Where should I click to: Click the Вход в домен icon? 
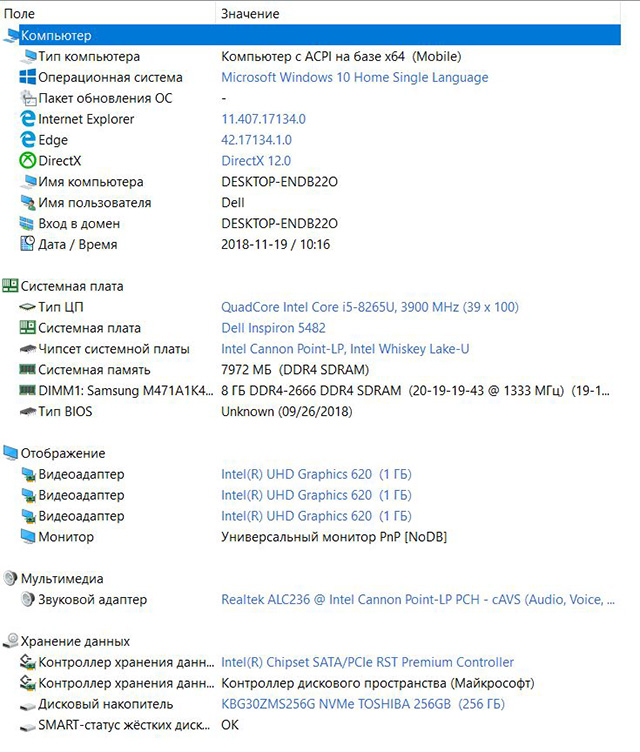[x=27, y=223]
